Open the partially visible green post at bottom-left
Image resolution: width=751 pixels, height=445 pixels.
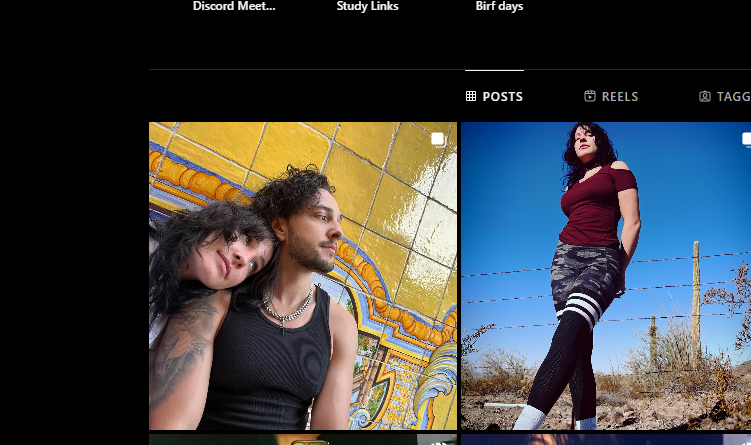pos(303,440)
